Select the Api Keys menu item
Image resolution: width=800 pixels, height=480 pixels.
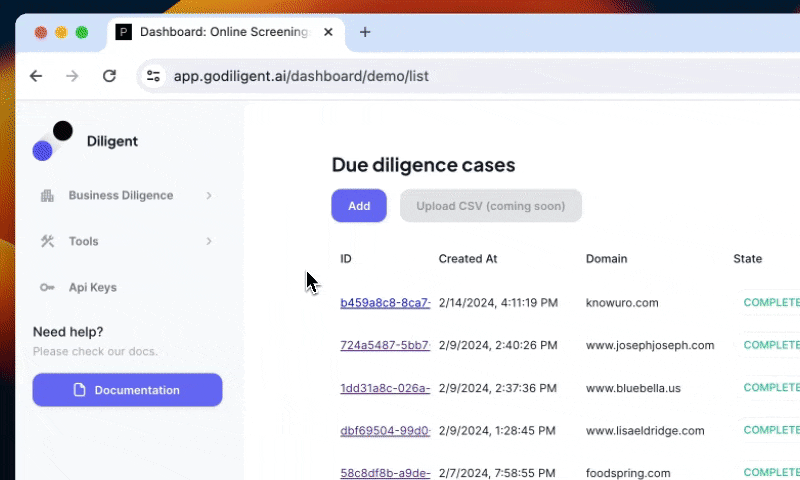pos(92,287)
